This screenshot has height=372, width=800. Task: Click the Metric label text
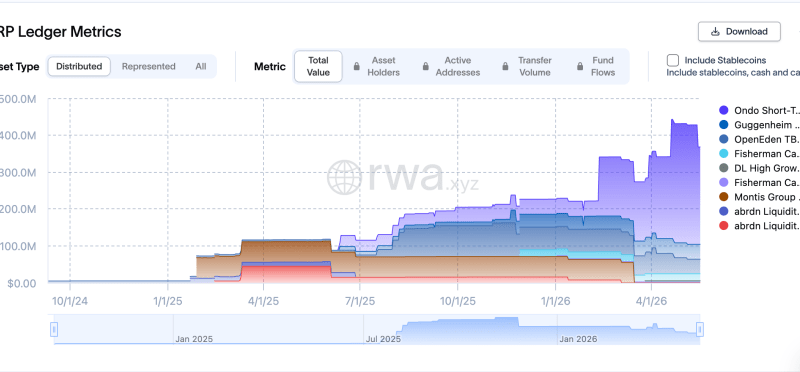pyautogui.click(x=270, y=67)
